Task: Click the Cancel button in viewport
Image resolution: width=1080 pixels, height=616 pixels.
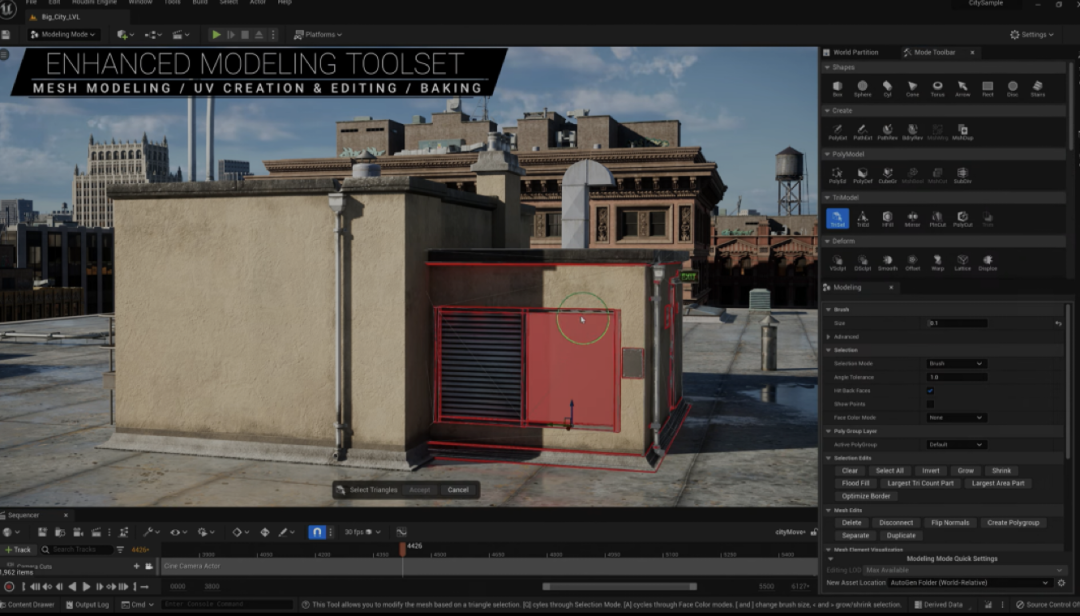Action: click(x=458, y=490)
